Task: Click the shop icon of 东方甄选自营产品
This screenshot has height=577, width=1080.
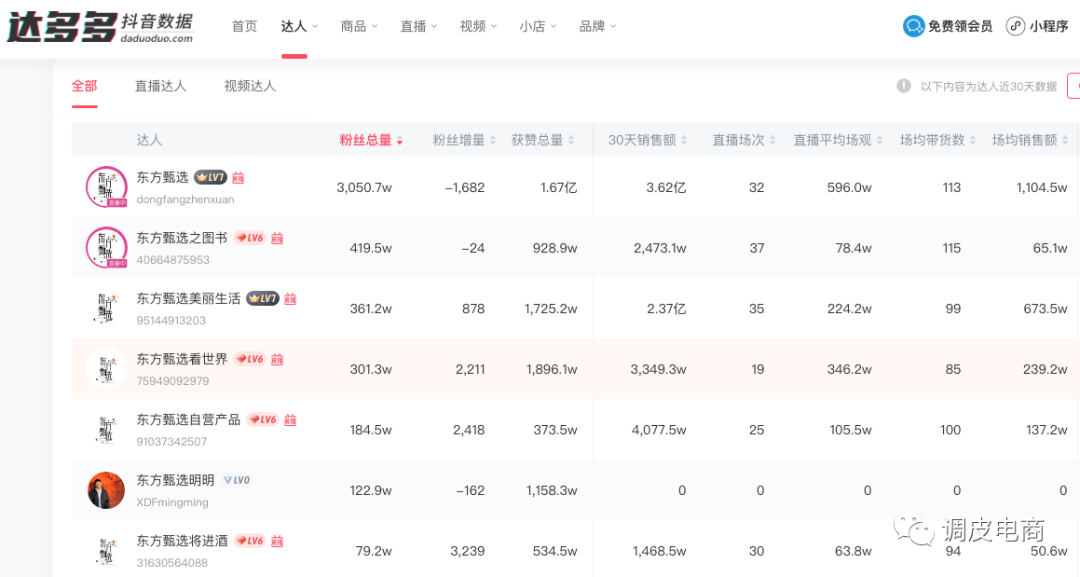Action: click(x=290, y=420)
